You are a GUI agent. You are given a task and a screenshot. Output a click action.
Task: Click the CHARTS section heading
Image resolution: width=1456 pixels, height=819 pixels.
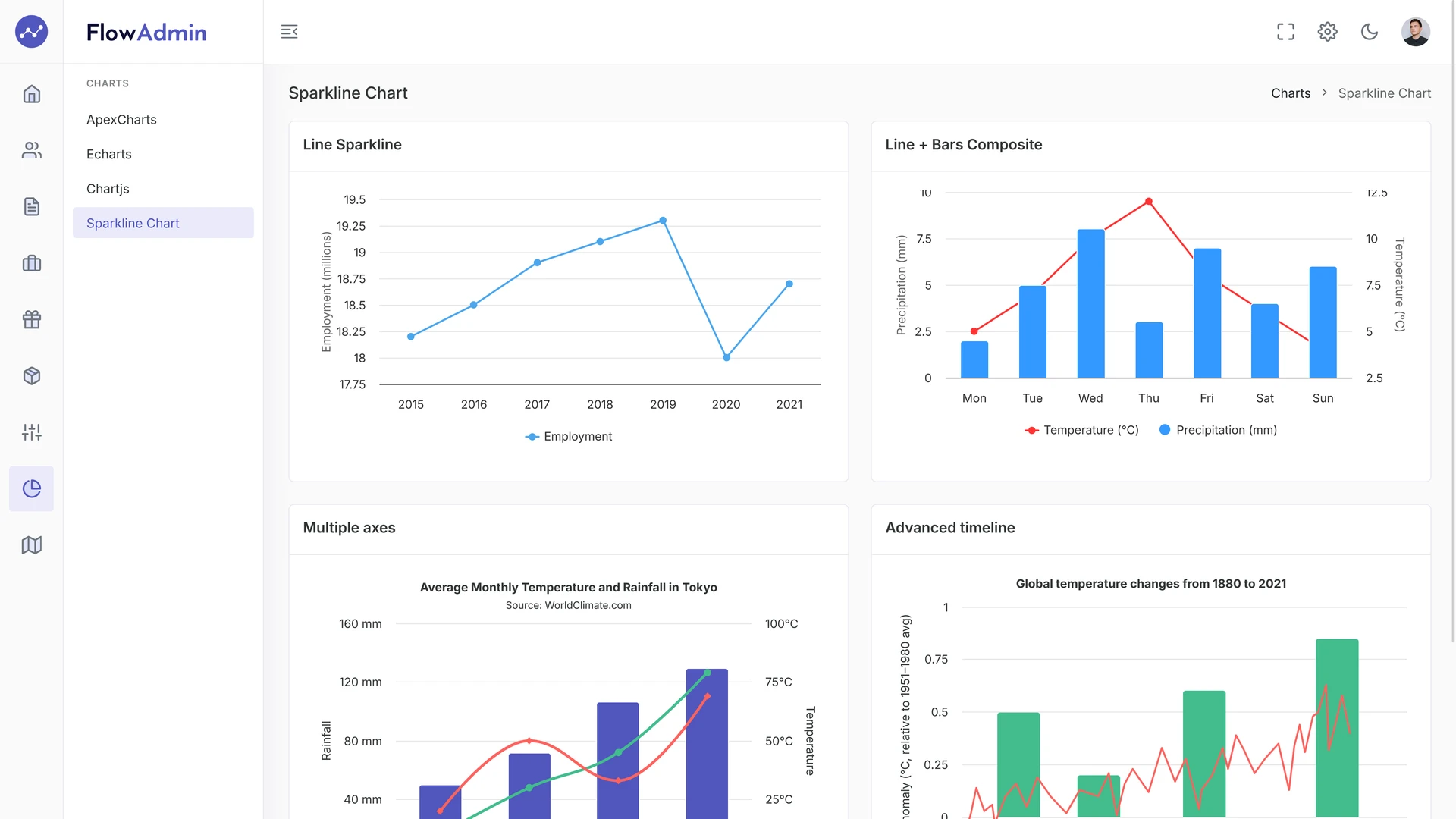click(x=108, y=83)
